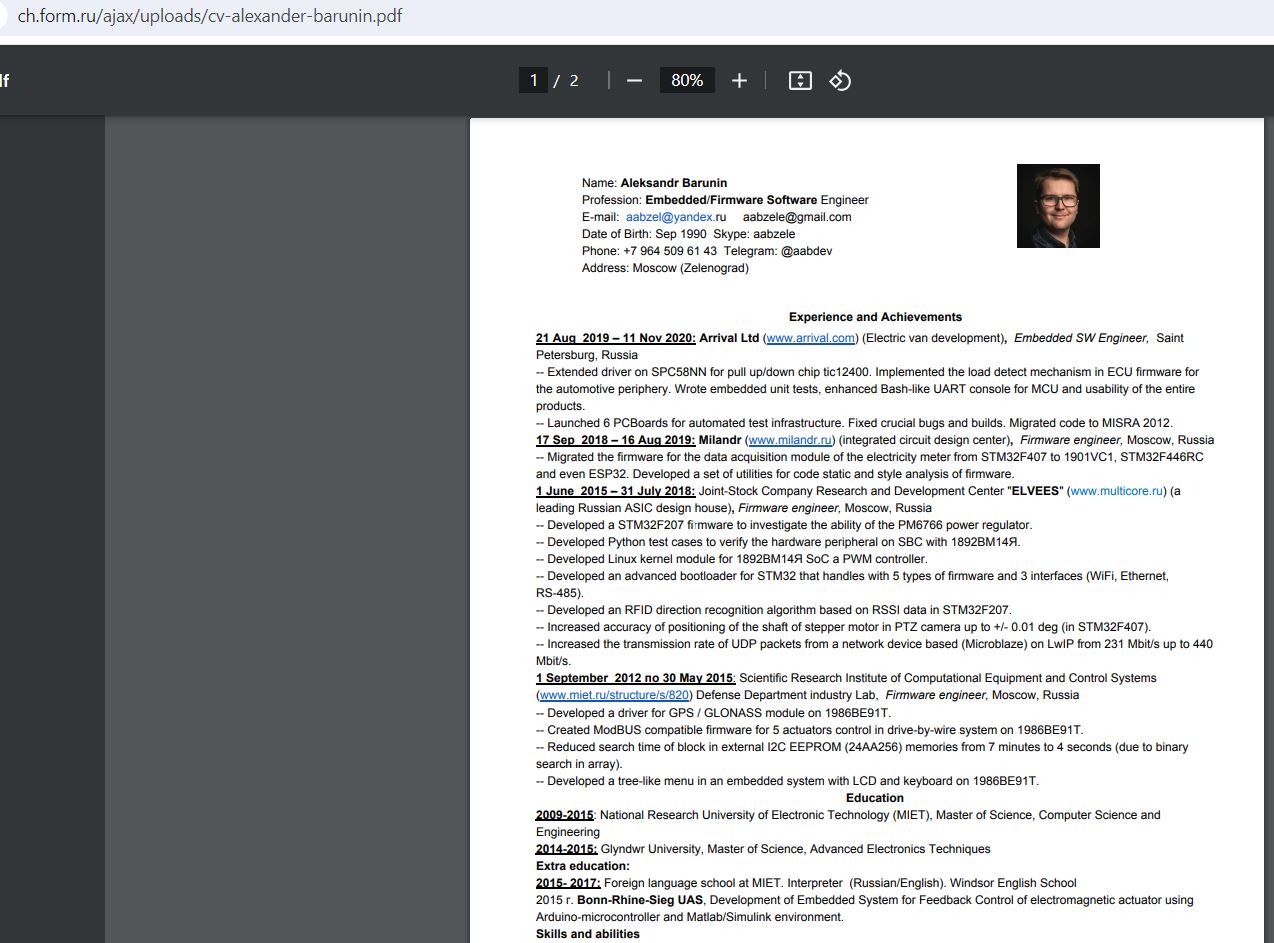This screenshot has height=943, width=1274.
Task: Click the "1 June 2015 – 31 July 2018:" date range
Action: [x=616, y=491]
